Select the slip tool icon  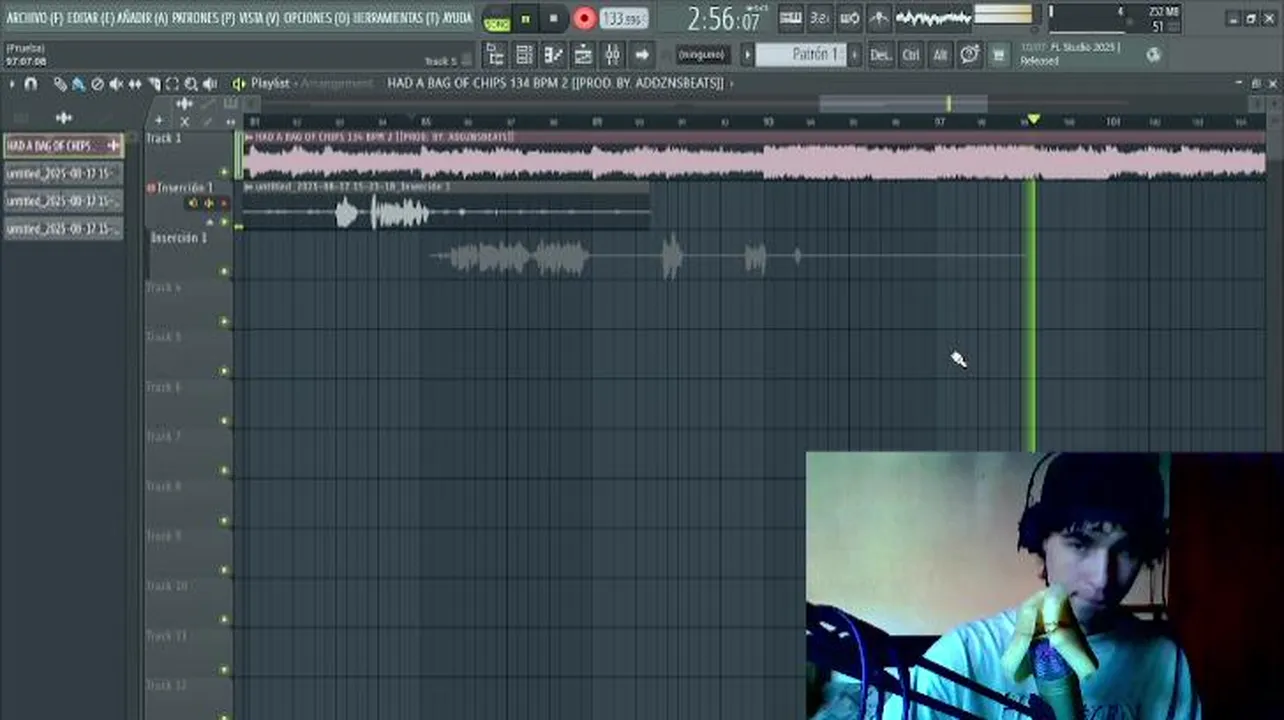(x=135, y=84)
